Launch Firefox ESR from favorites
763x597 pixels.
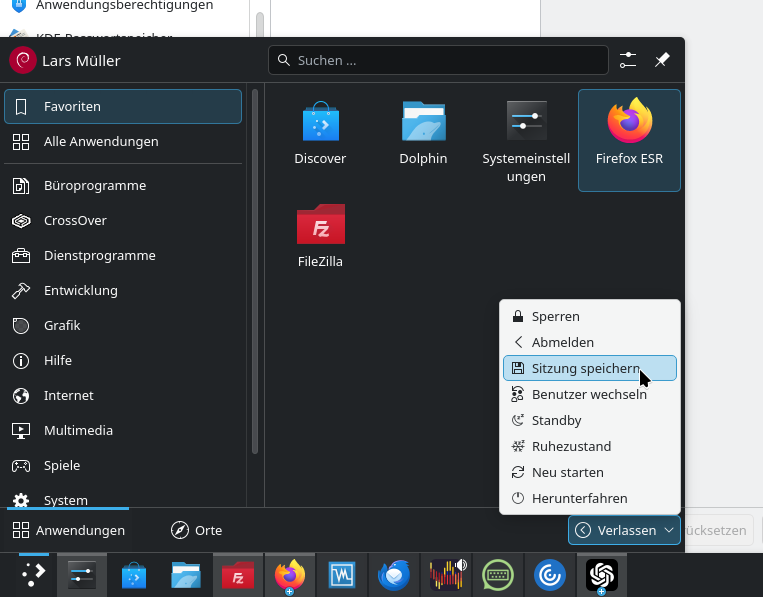click(x=629, y=133)
